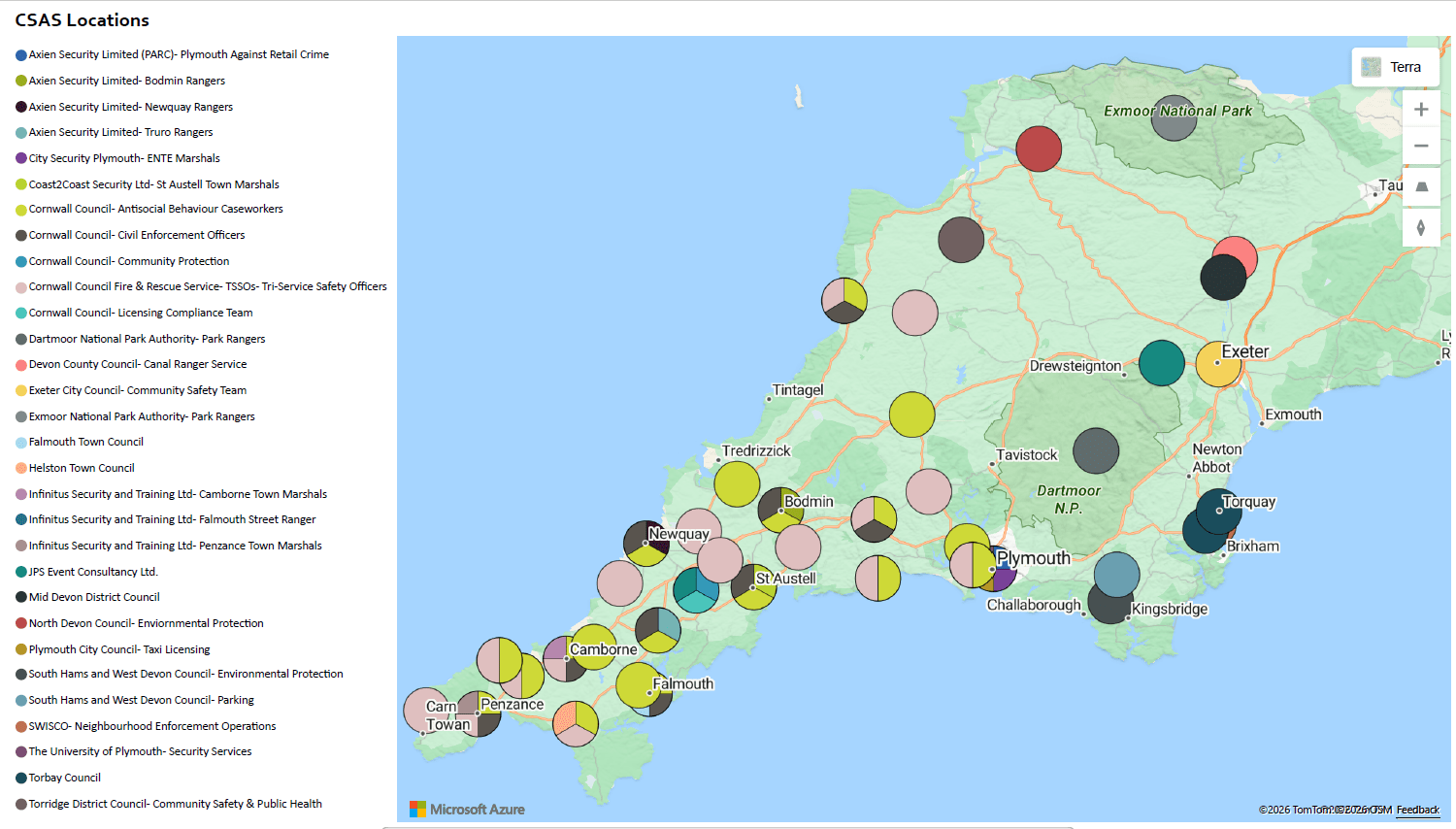Select Devon County Council- Canal Ranger Service
This screenshot has width=1456, height=829.
[138, 364]
